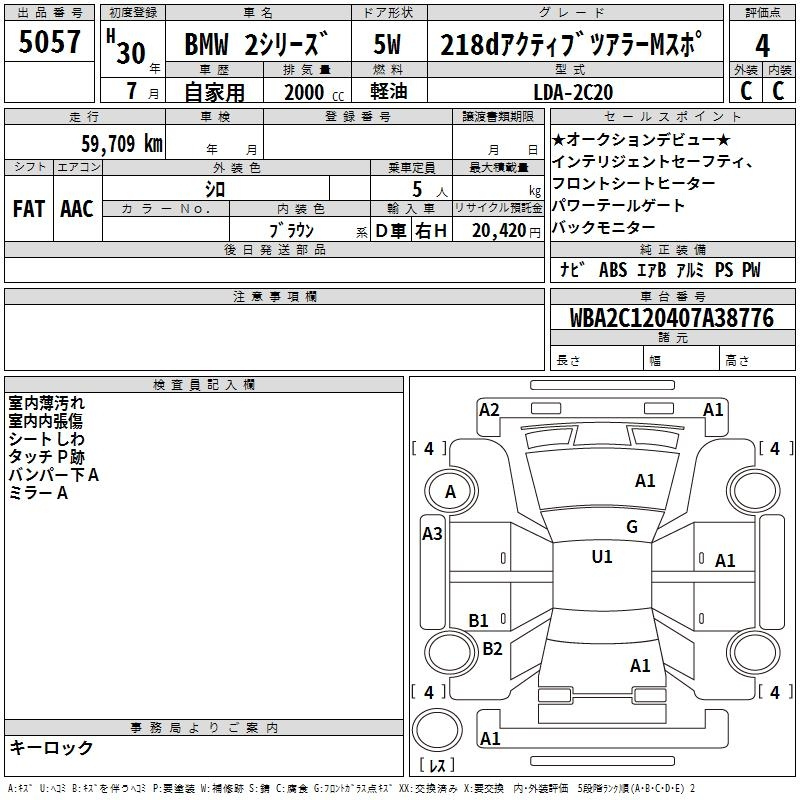
Task: Select the recycle deposit 20,420円
Action: coord(506,231)
